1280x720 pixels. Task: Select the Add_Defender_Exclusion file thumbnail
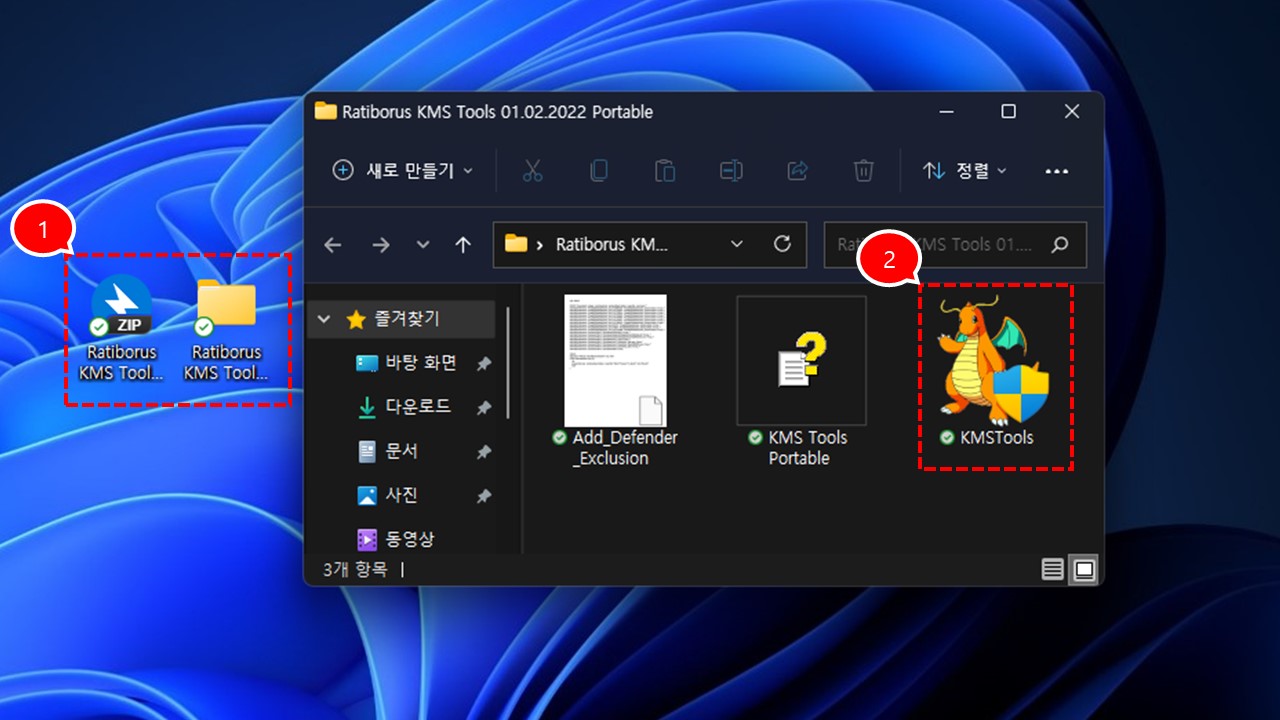tap(615, 360)
